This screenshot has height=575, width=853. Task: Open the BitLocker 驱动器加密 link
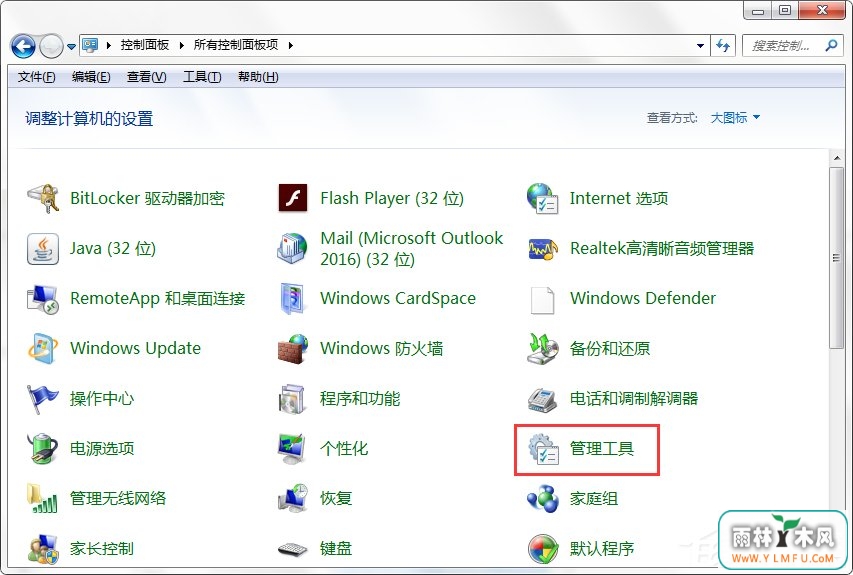pos(147,198)
